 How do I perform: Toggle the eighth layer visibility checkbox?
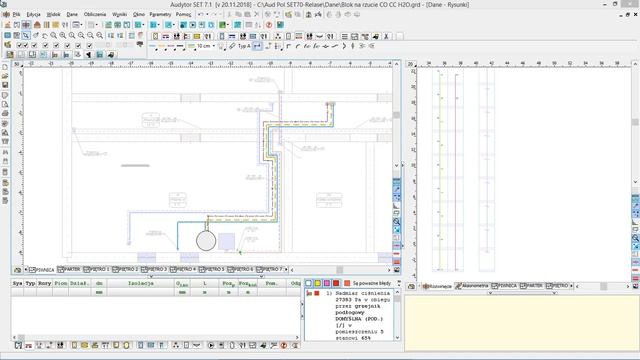coord(89,45)
